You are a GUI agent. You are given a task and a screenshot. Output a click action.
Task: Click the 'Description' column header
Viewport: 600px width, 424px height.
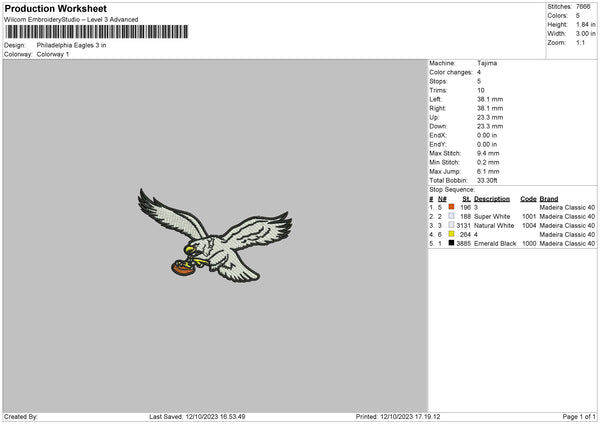tap(492, 199)
